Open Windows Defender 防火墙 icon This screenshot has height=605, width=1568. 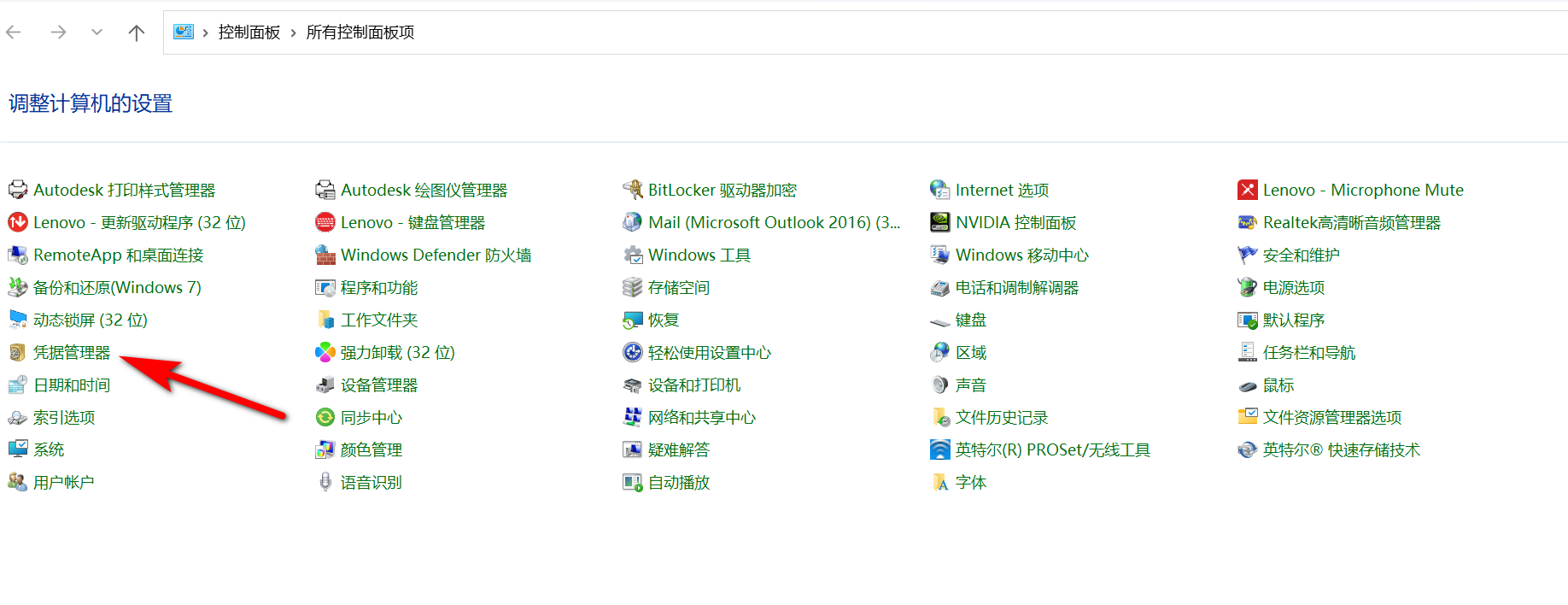pos(325,256)
